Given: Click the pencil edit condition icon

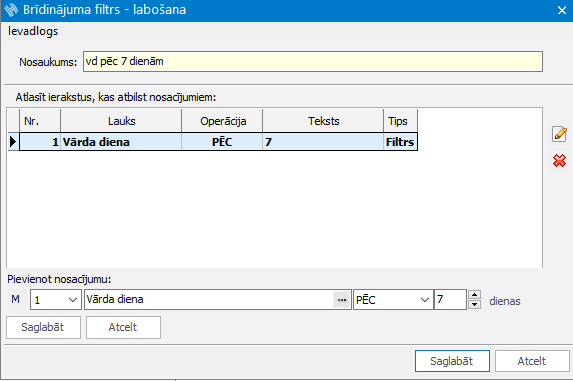Looking at the screenshot, I should click(x=559, y=134).
